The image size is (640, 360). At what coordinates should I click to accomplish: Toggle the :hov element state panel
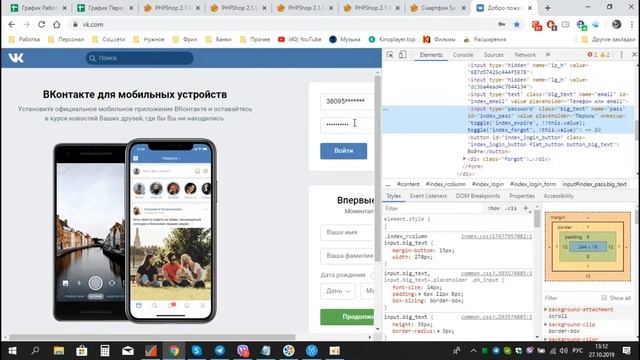(x=493, y=208)
